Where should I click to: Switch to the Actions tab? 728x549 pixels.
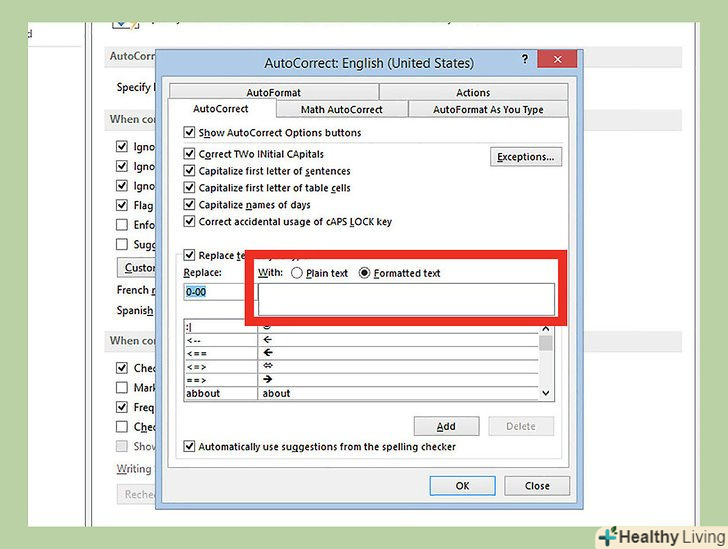click(x=473, y=92)
